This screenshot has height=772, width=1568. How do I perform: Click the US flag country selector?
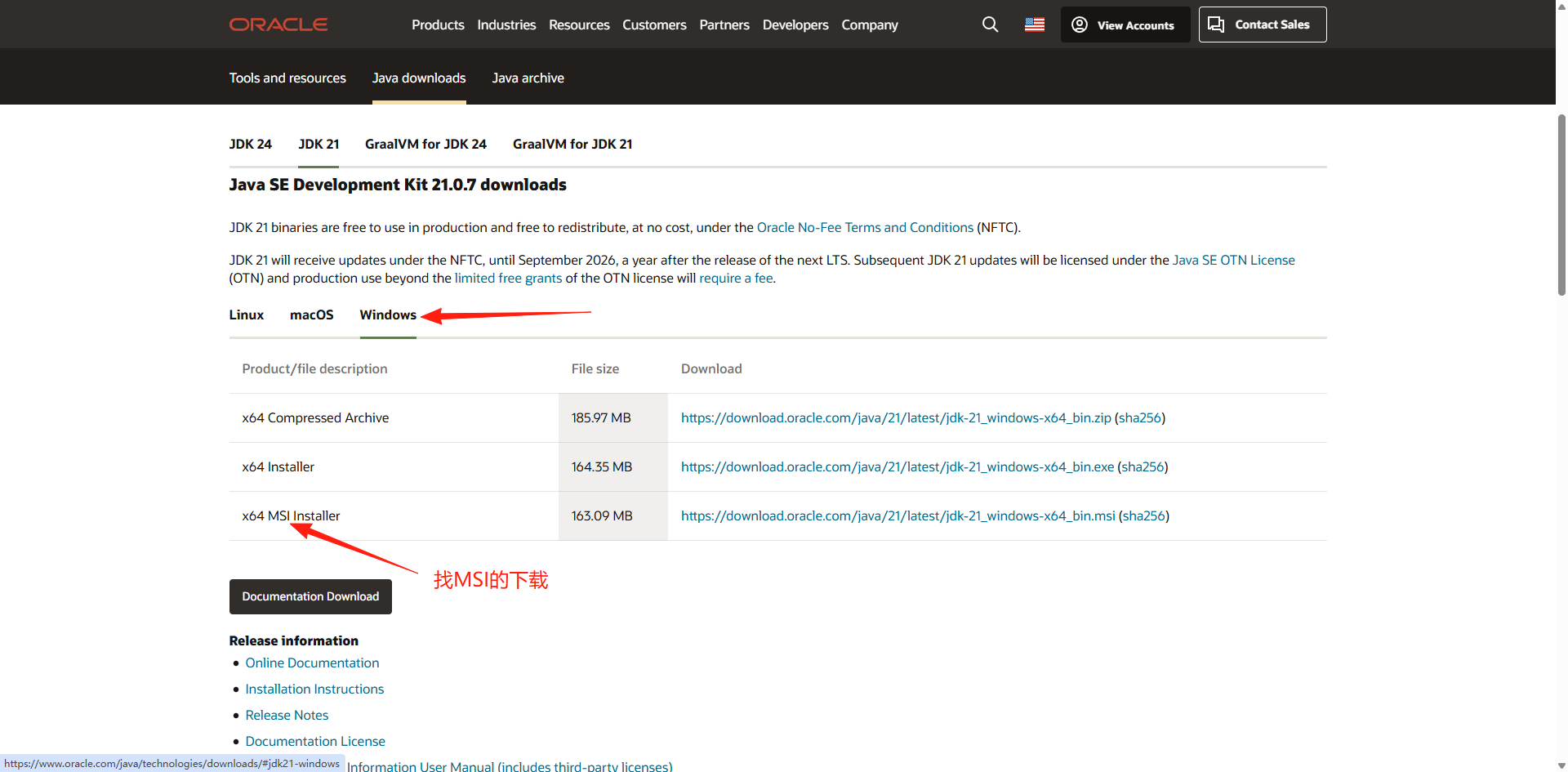pos(1035,25)
